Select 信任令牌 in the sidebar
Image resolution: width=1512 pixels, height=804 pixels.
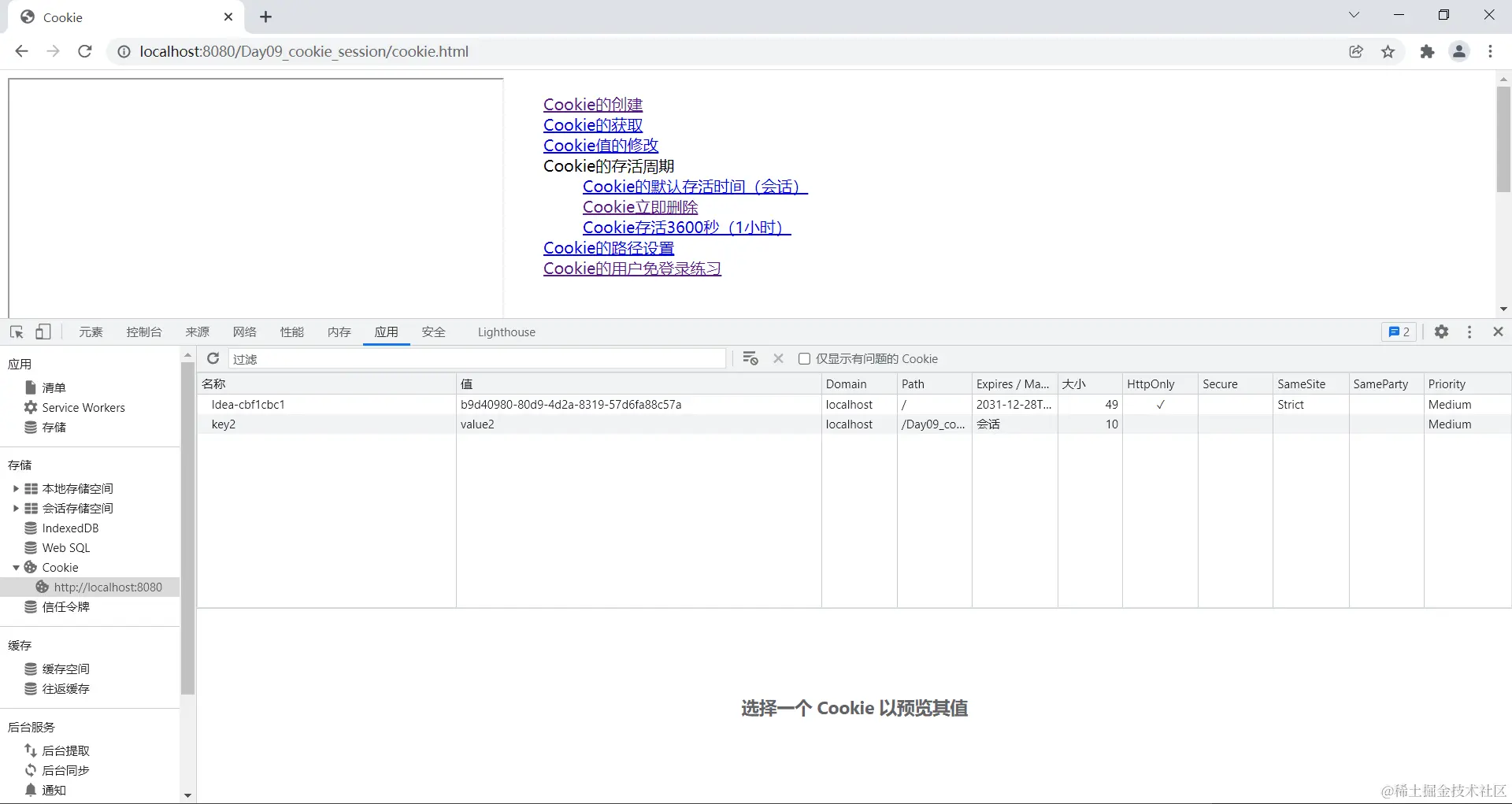(66, 606)
